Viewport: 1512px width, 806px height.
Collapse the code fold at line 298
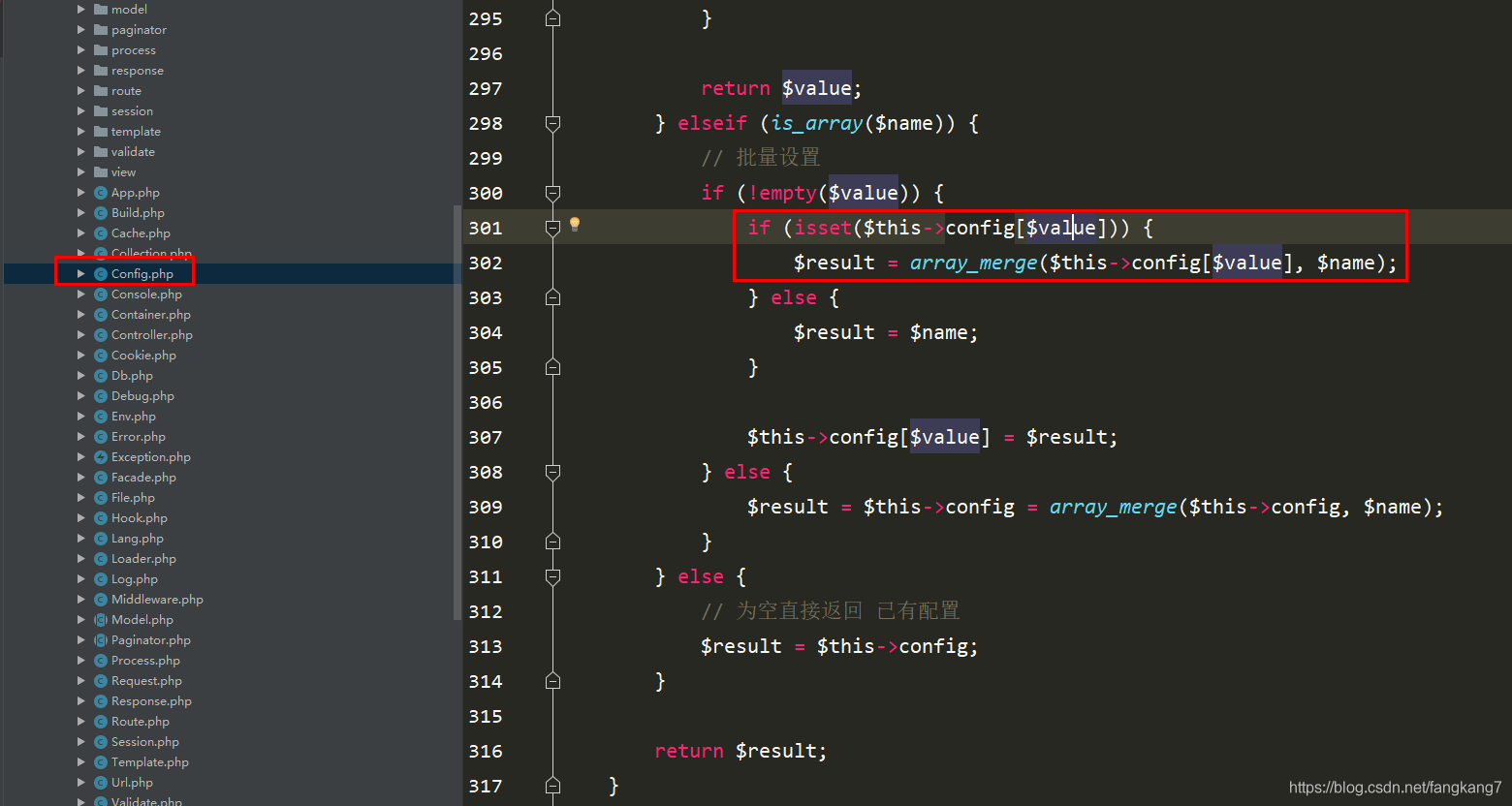click(x=552, y=123)
